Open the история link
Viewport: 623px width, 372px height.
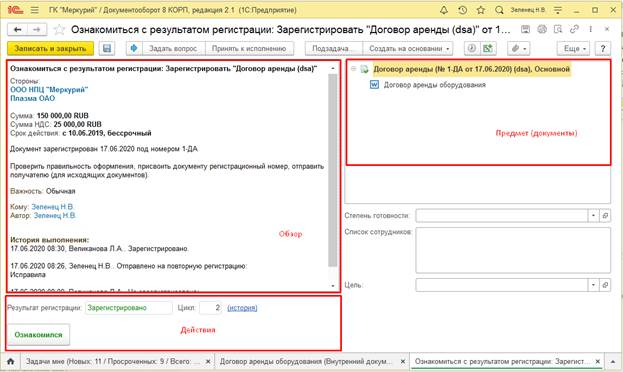click(242, 308)
